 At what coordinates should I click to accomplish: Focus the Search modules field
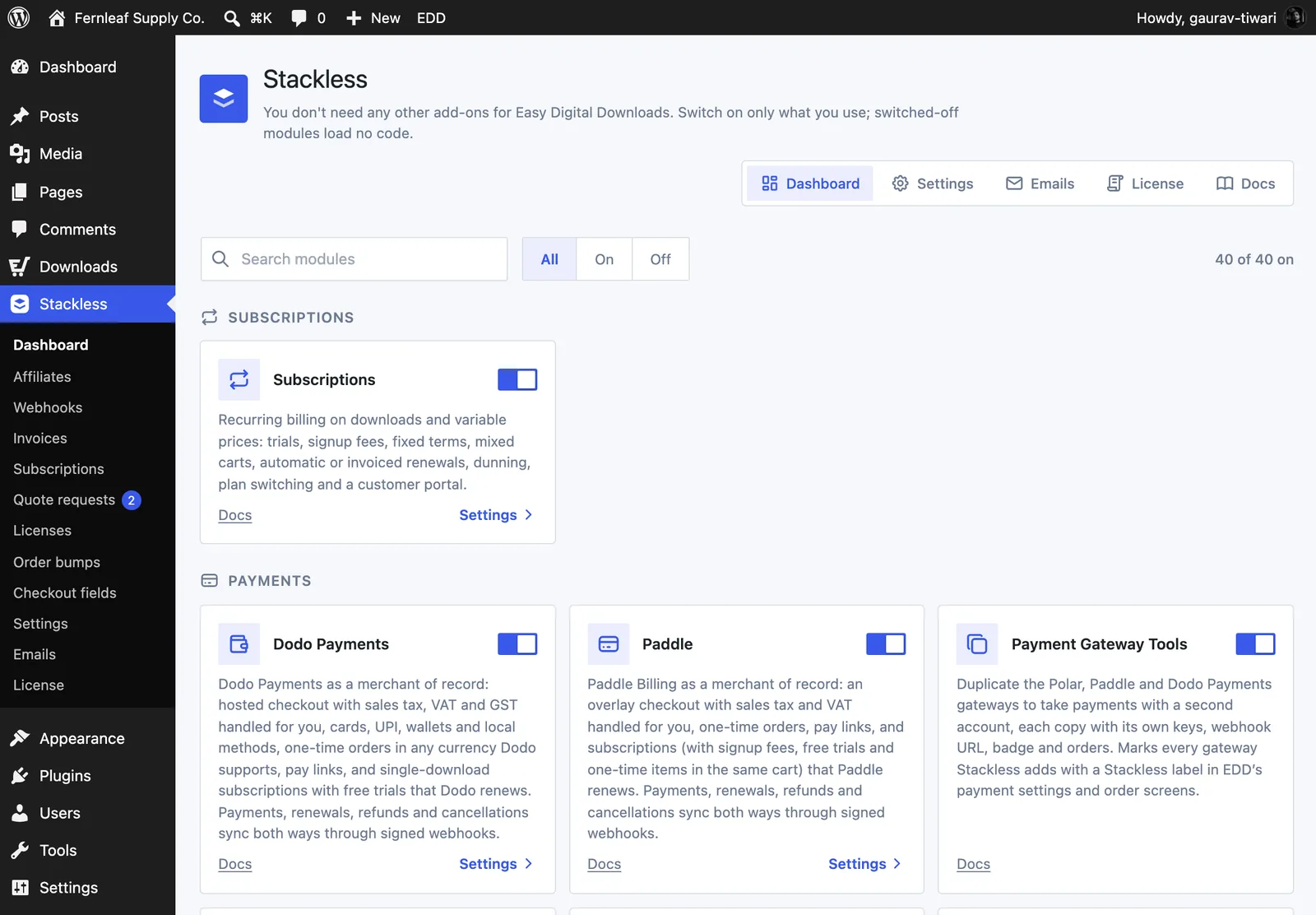(354, 259)
